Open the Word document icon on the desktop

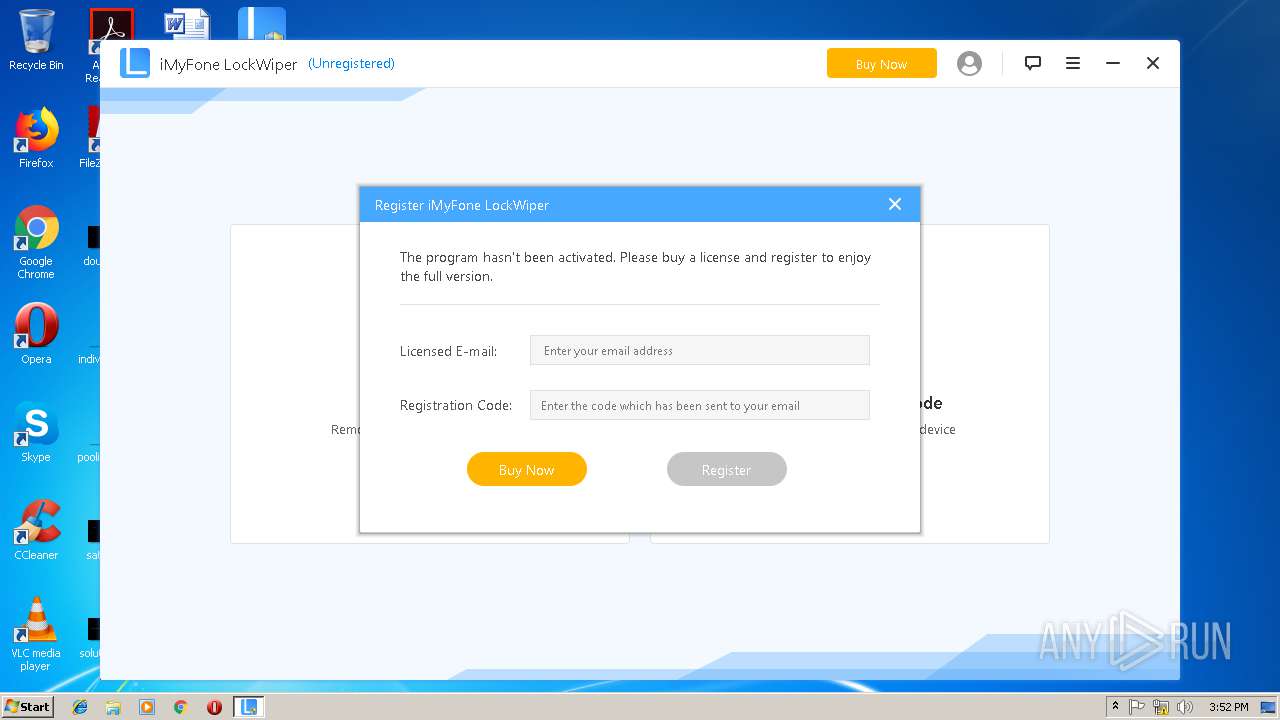[x=187, y=24]
